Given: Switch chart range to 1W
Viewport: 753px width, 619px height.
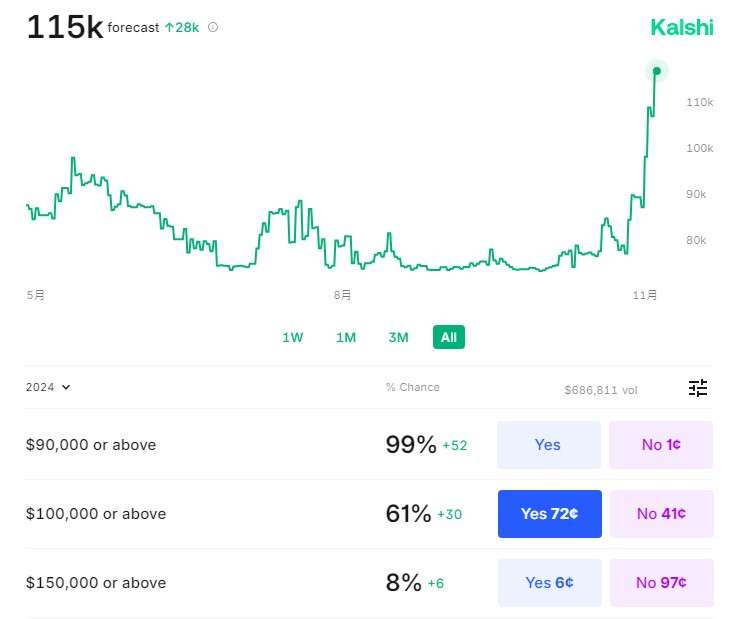Looking at the screenshot, I should (x=292, y=337).
